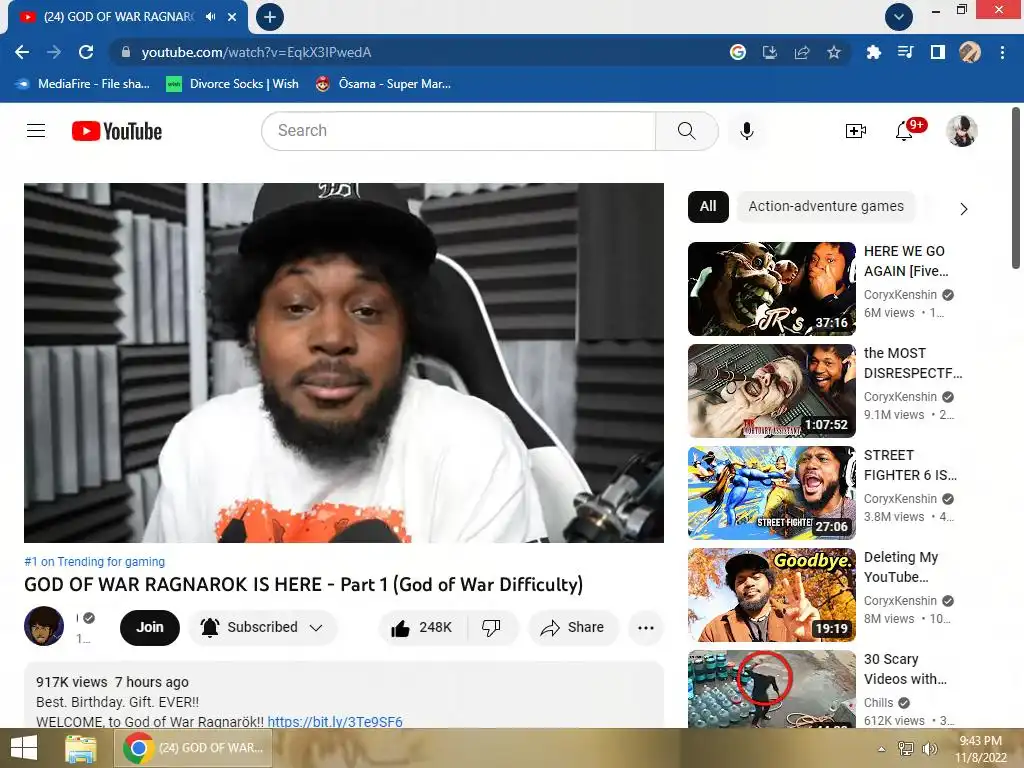Show more category chips with right chevron
Viewport: 1024px width, 768px height.
tap(963, 209)
